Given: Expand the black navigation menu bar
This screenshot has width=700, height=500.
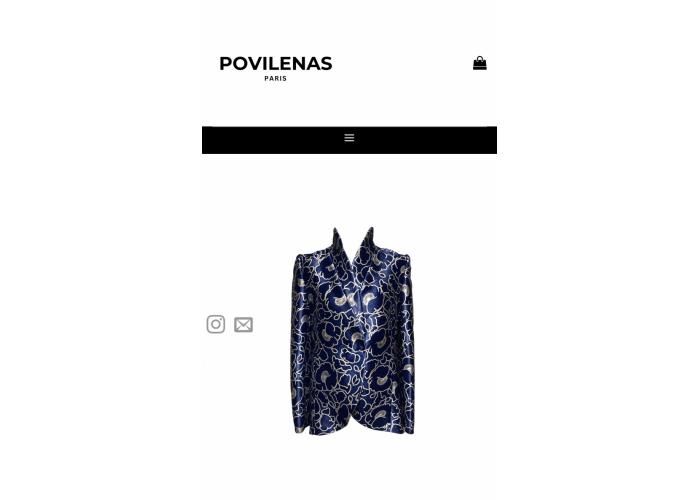Looking at the screenshot, I should (349, 140).
